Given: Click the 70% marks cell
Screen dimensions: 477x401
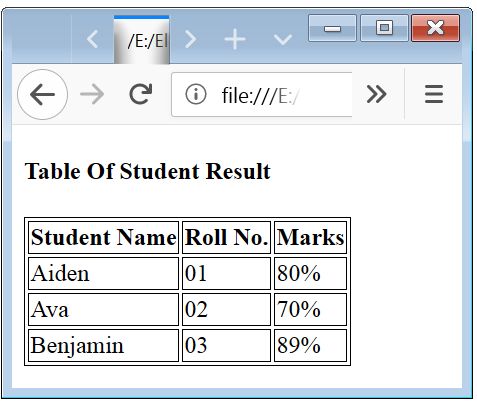Looking at the screenshot, I should (310, 309).
